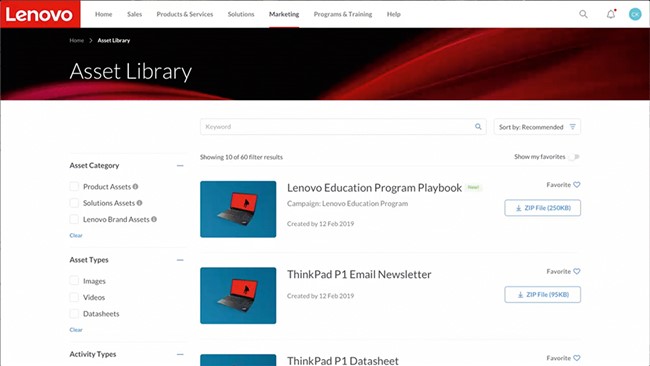Open the Products & Services menu

[x=185, y=14]
